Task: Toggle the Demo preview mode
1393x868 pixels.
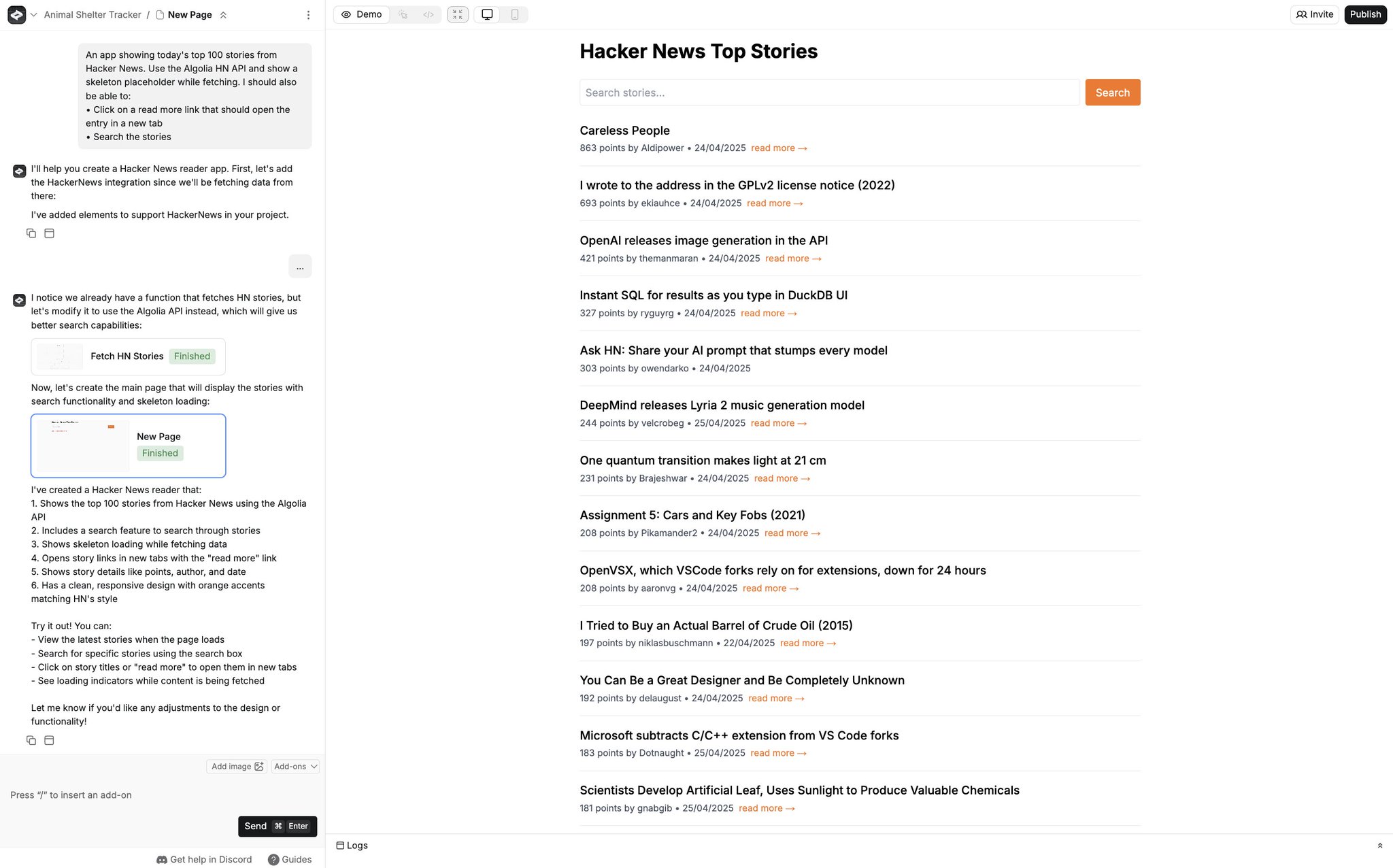Action: (362, 14)
